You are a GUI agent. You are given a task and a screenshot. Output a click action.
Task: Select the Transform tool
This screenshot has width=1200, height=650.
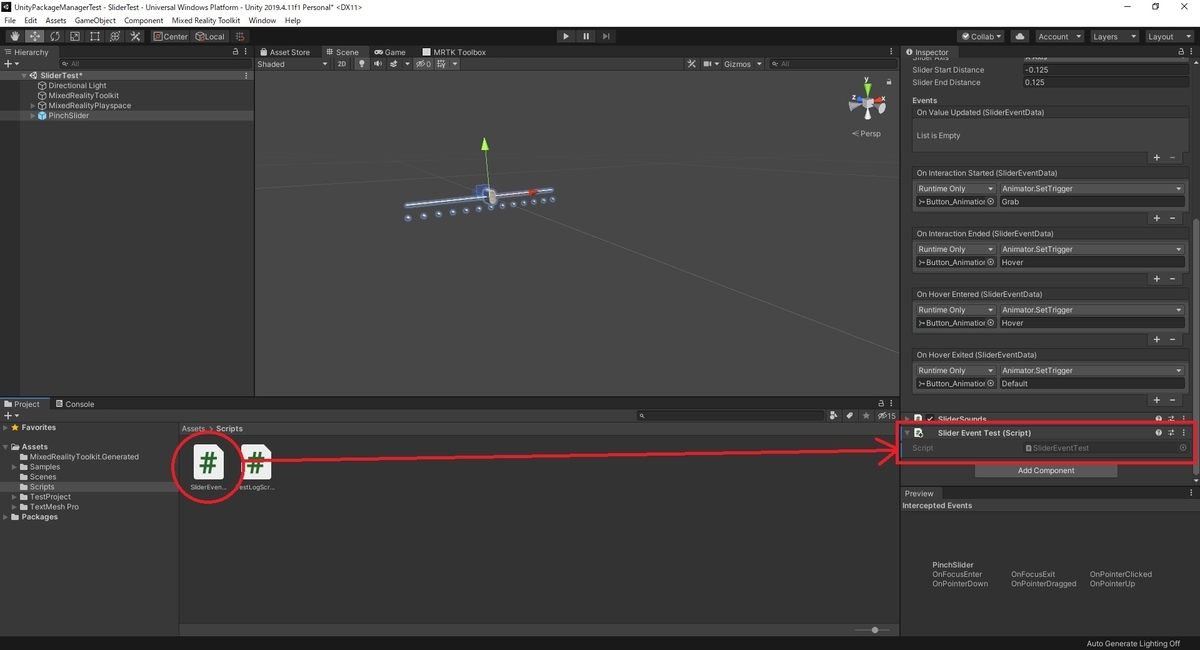(114, 36)
